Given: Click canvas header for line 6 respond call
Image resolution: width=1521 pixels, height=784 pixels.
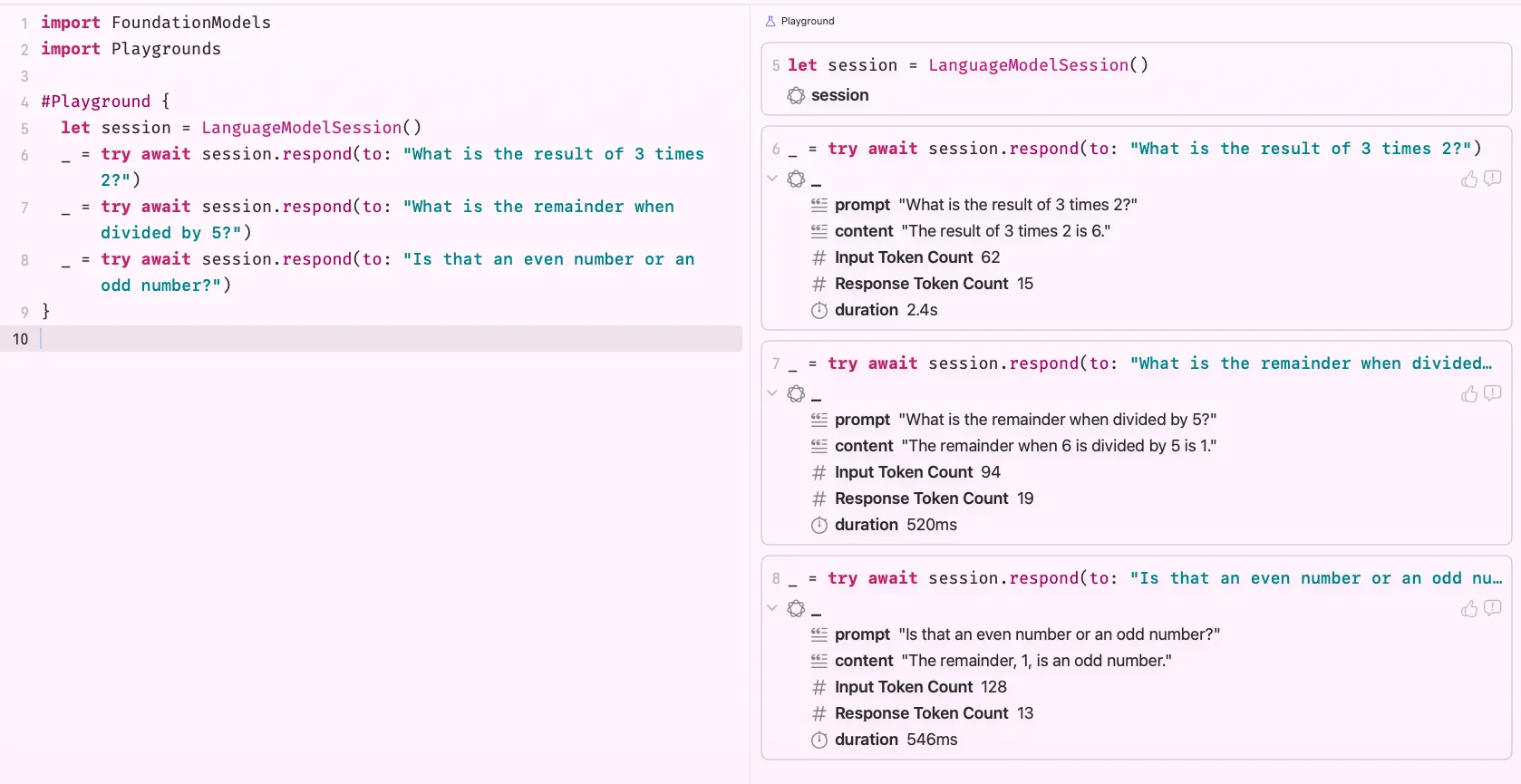Looking at the screenshot, I should pyautogui.click(x=1134, y=149).
